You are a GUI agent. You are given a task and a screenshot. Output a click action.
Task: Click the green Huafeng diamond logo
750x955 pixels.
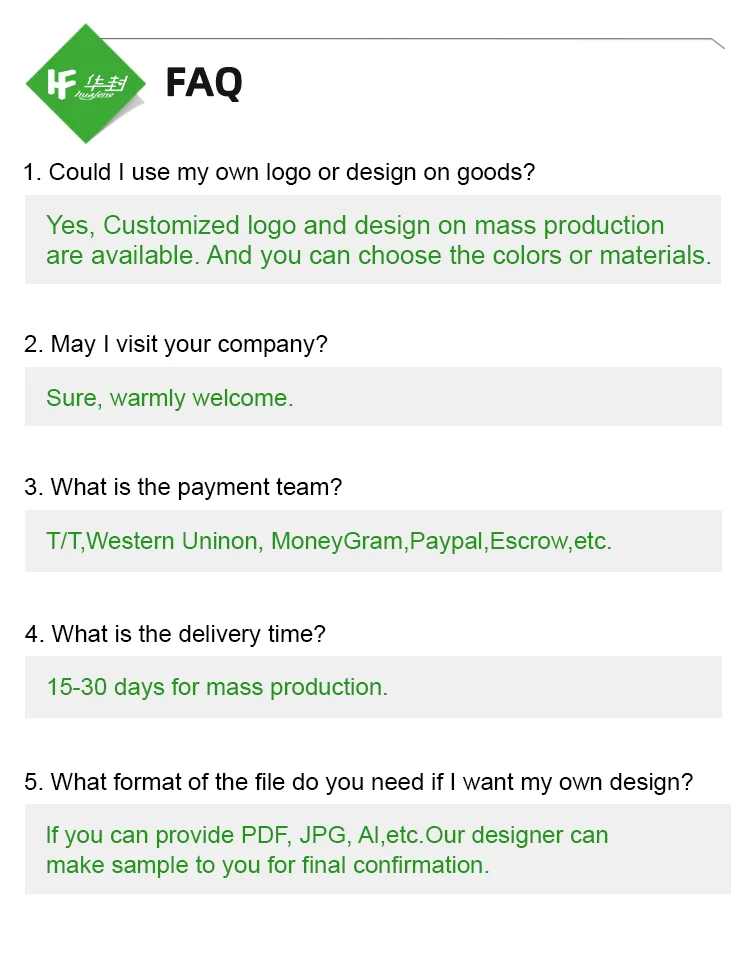point(85,83)
